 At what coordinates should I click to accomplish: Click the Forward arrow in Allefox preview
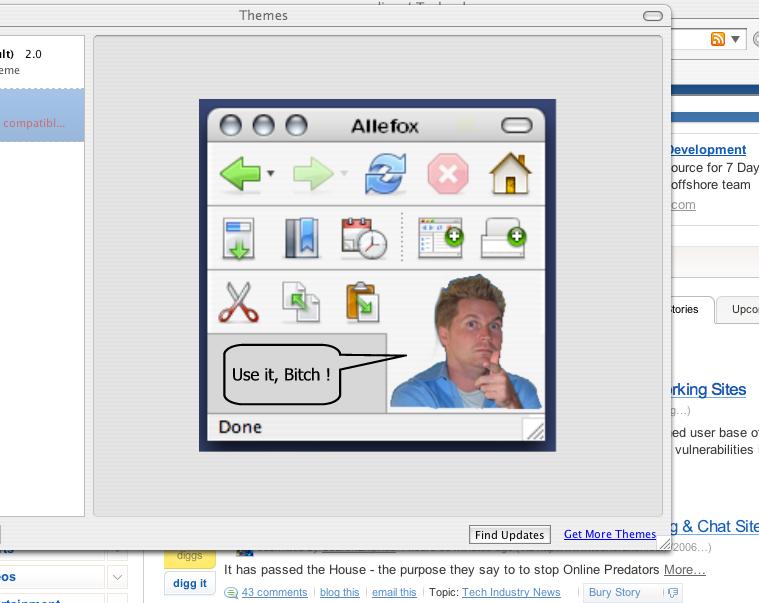(x=313, y=174)
